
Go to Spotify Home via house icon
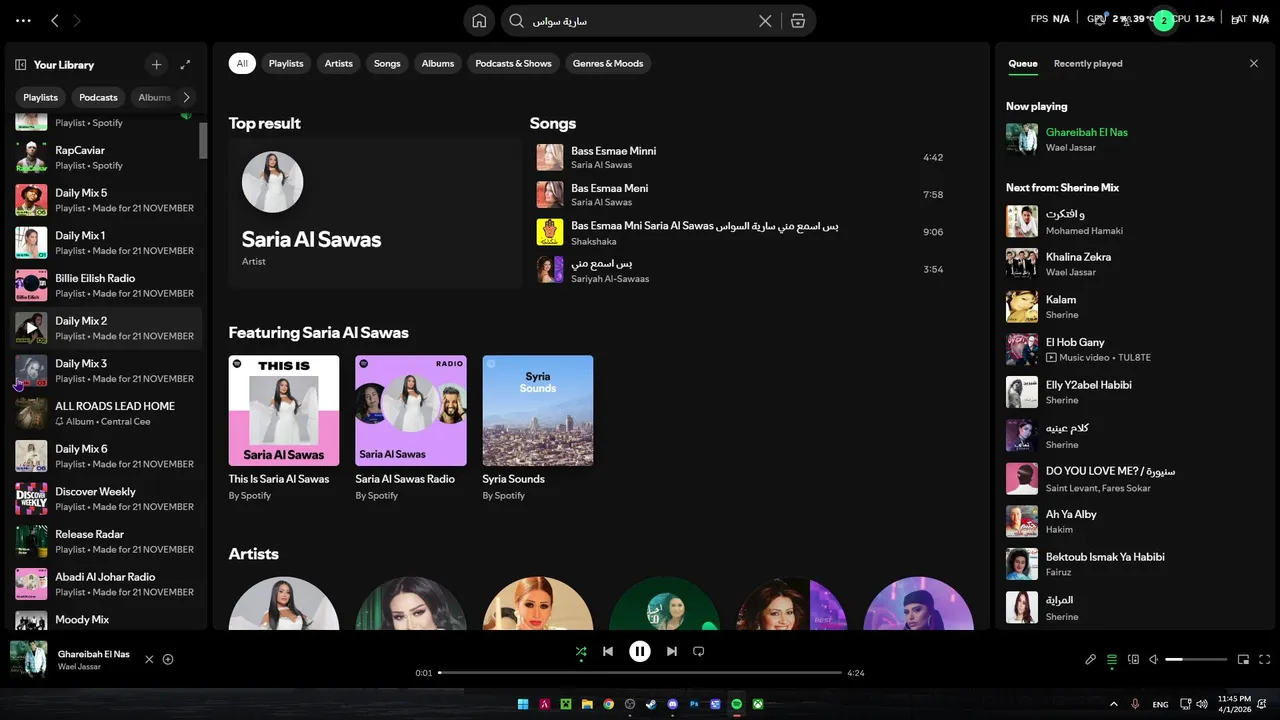tap(479, 21)
